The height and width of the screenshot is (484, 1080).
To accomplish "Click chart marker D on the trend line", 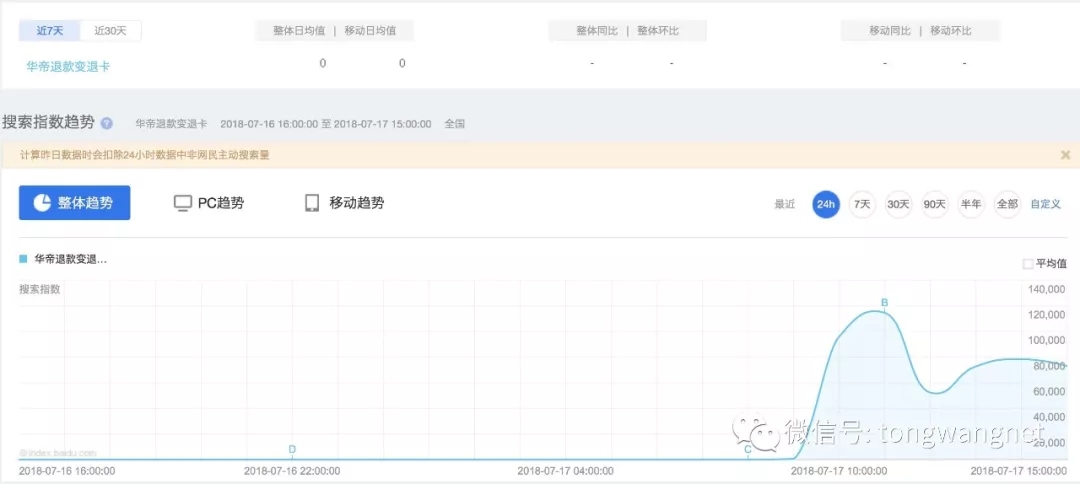I will point(292,450).
